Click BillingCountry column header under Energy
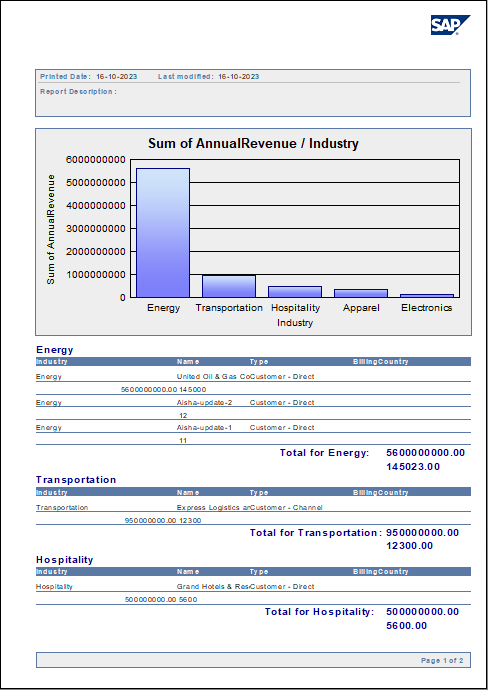The width and height of the screenshot is (488, 690). (x=381, y=362)
